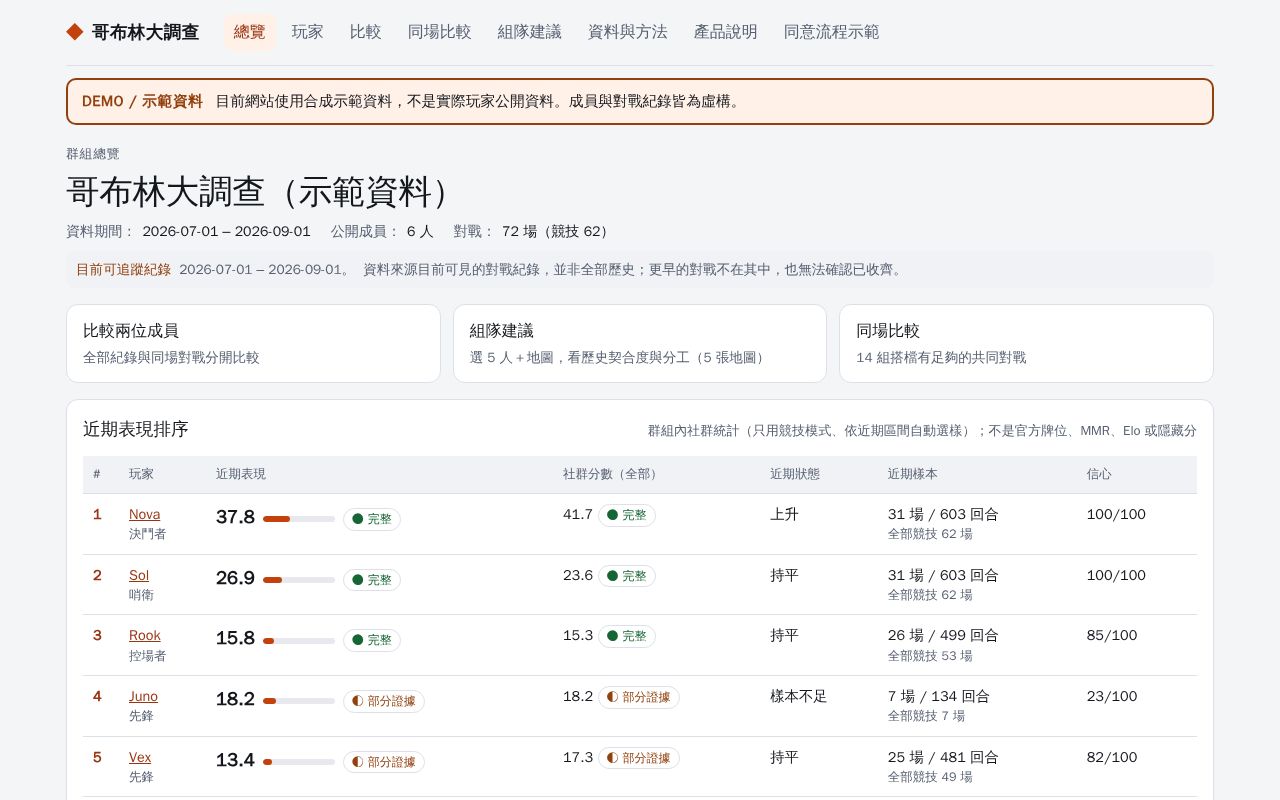Click the 近期表現排序 section heading

pyautogui.click(x=136, y=429)
